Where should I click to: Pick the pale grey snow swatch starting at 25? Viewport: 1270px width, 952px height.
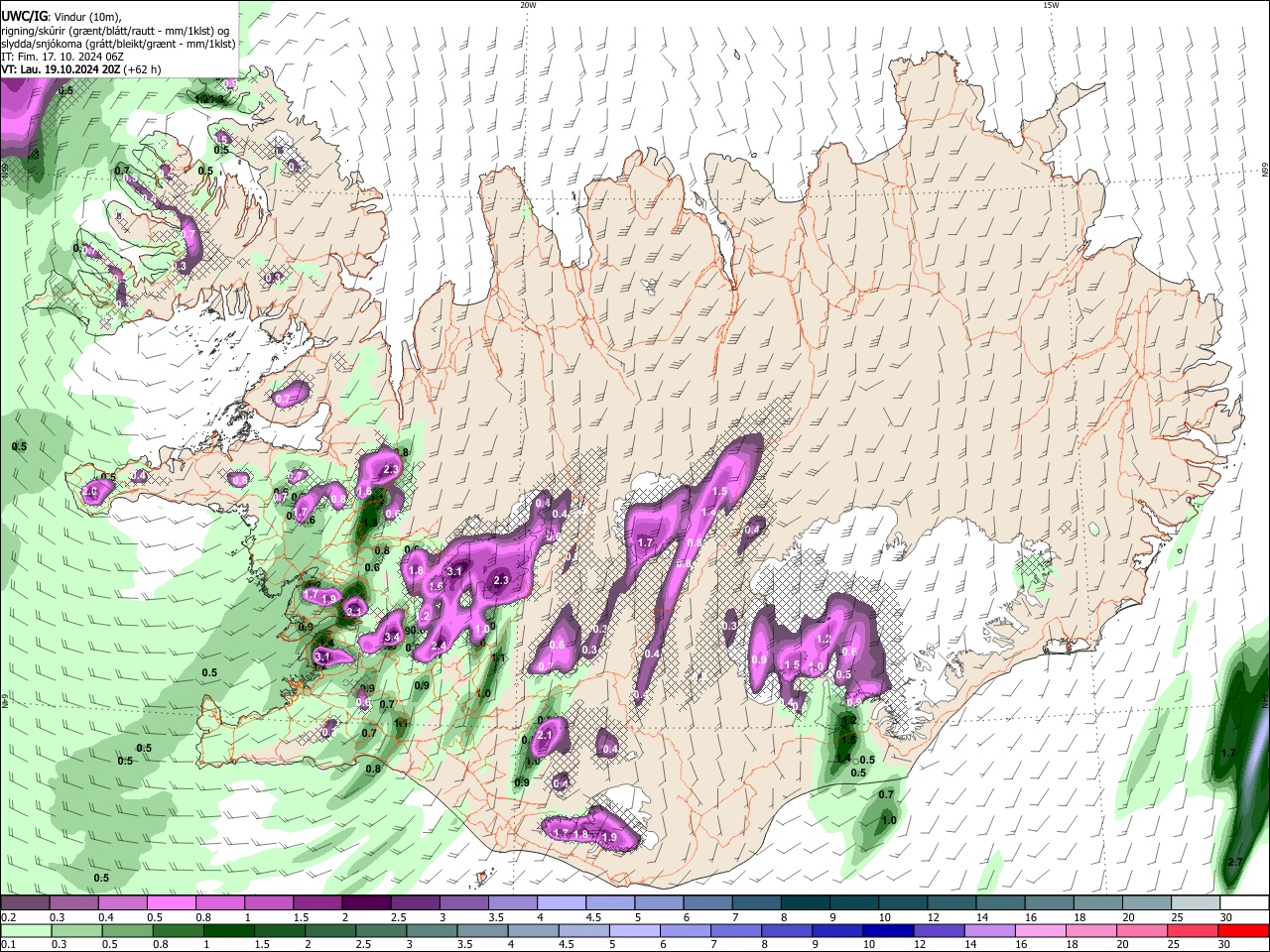[x=1197, y=903]
